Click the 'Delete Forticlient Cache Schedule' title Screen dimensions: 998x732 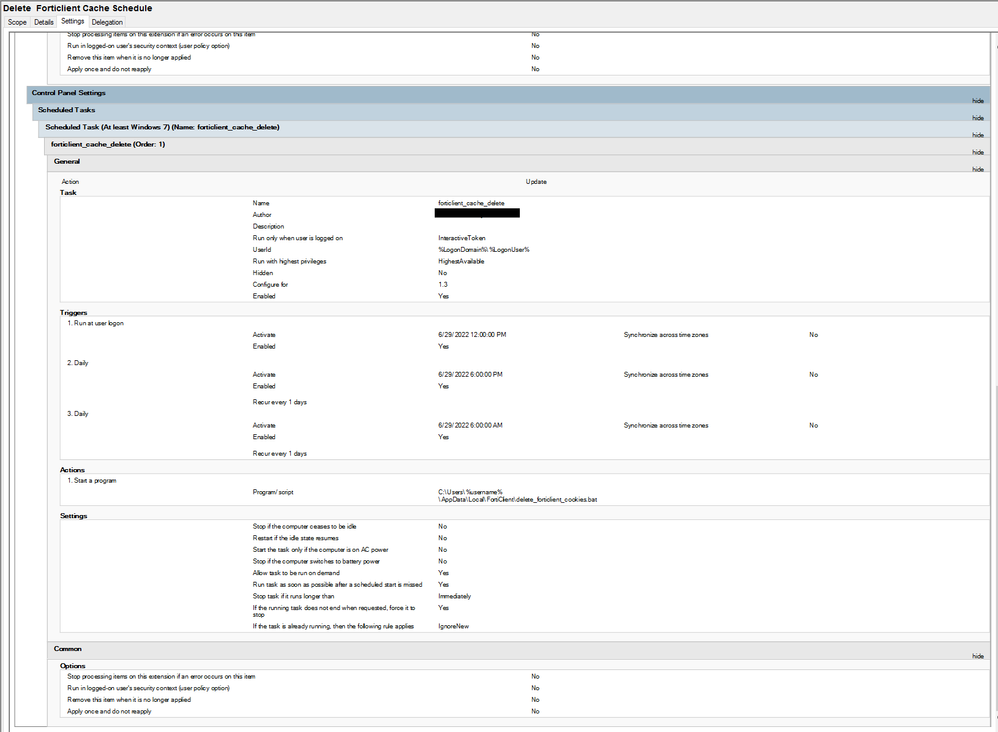click(x=78, y=8)
